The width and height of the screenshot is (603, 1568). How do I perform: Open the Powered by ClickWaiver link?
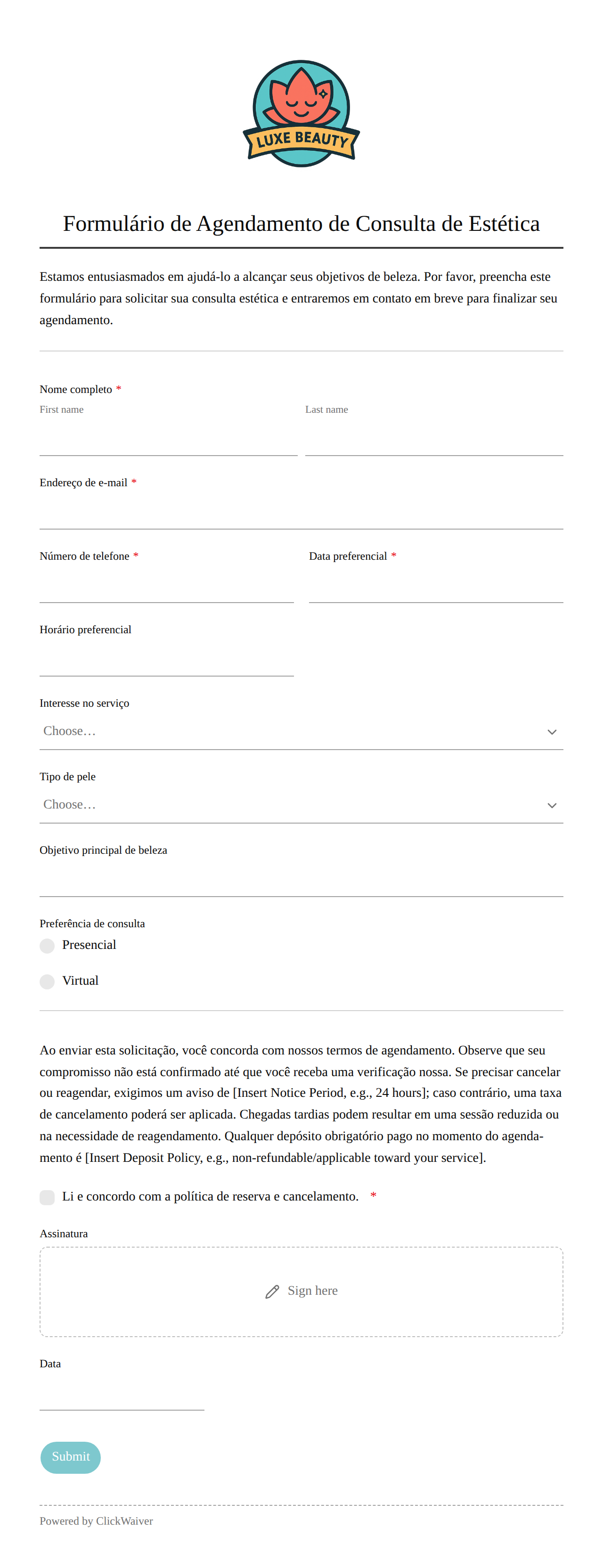[x=96, y=1521]
